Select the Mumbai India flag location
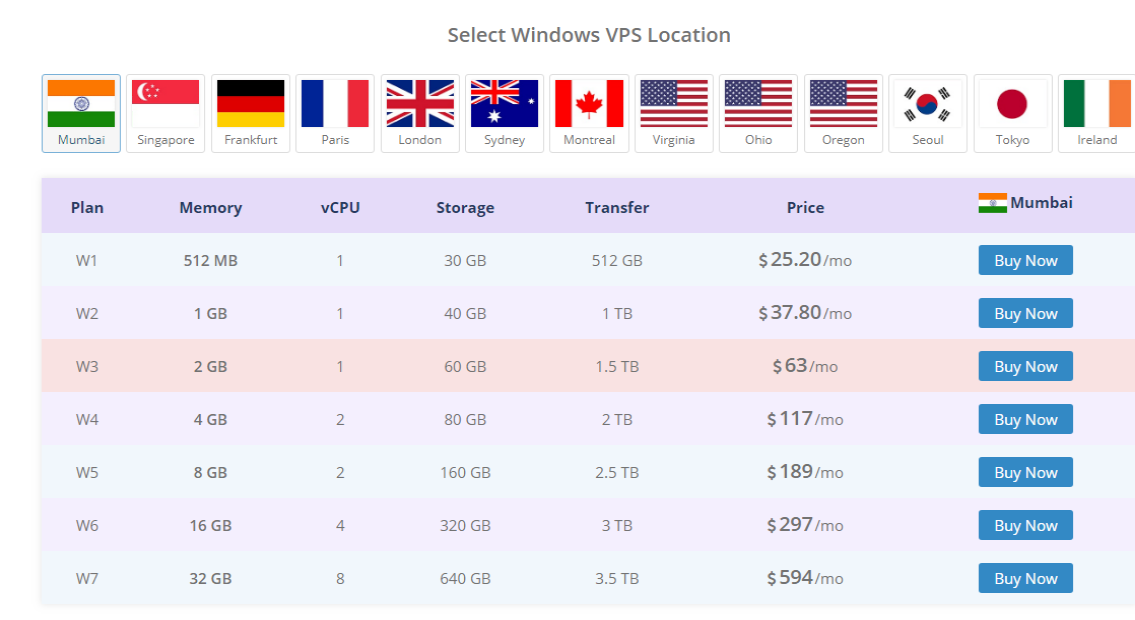1135x620 pixels. tap(81, 114)
